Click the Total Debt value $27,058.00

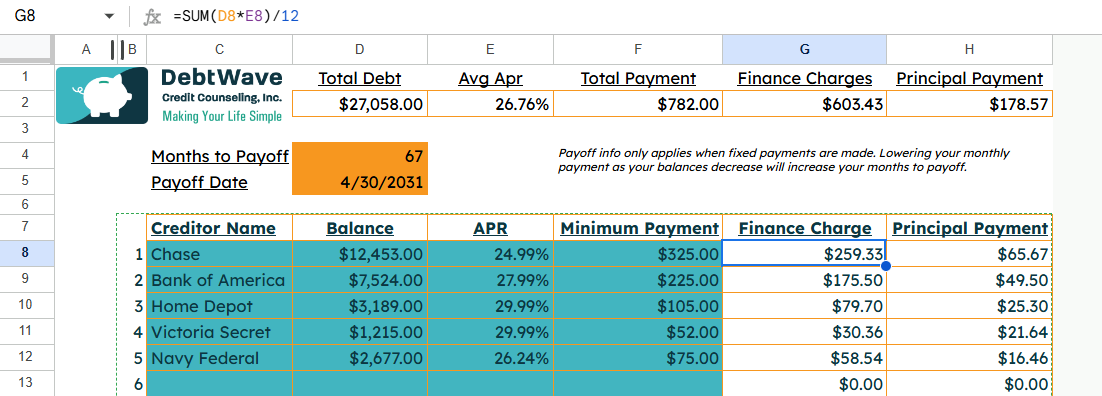coord(359,104)
